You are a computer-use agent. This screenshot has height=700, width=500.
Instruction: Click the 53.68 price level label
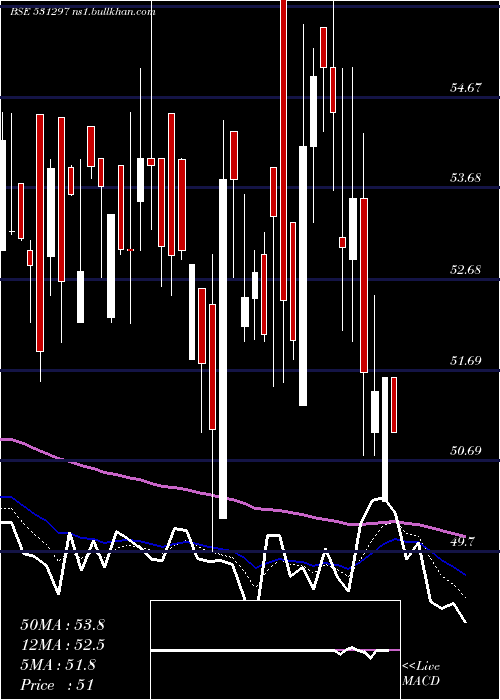[x=466, y=178]
